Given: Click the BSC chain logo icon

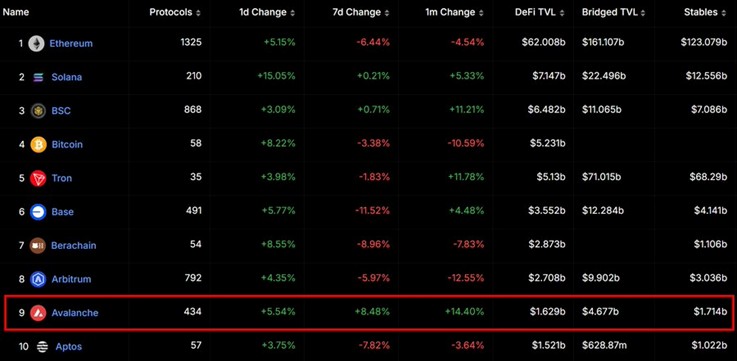Looking at the screenshot, I should pos(38,111).
